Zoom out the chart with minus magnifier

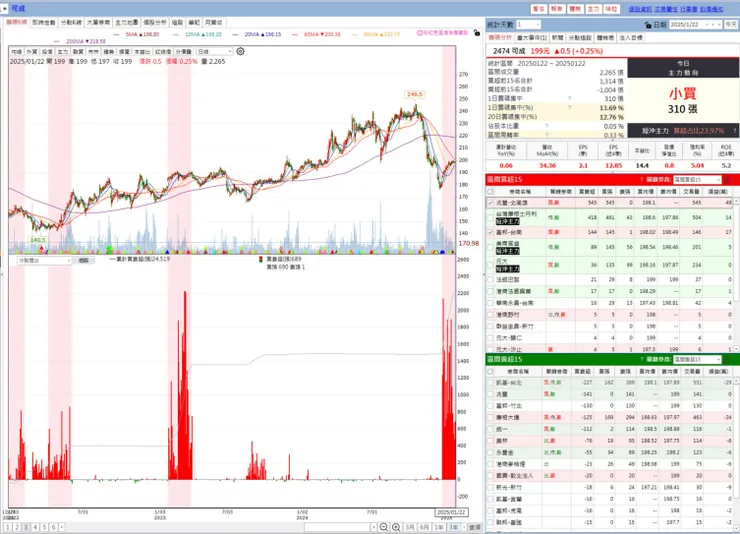(384, 527)
